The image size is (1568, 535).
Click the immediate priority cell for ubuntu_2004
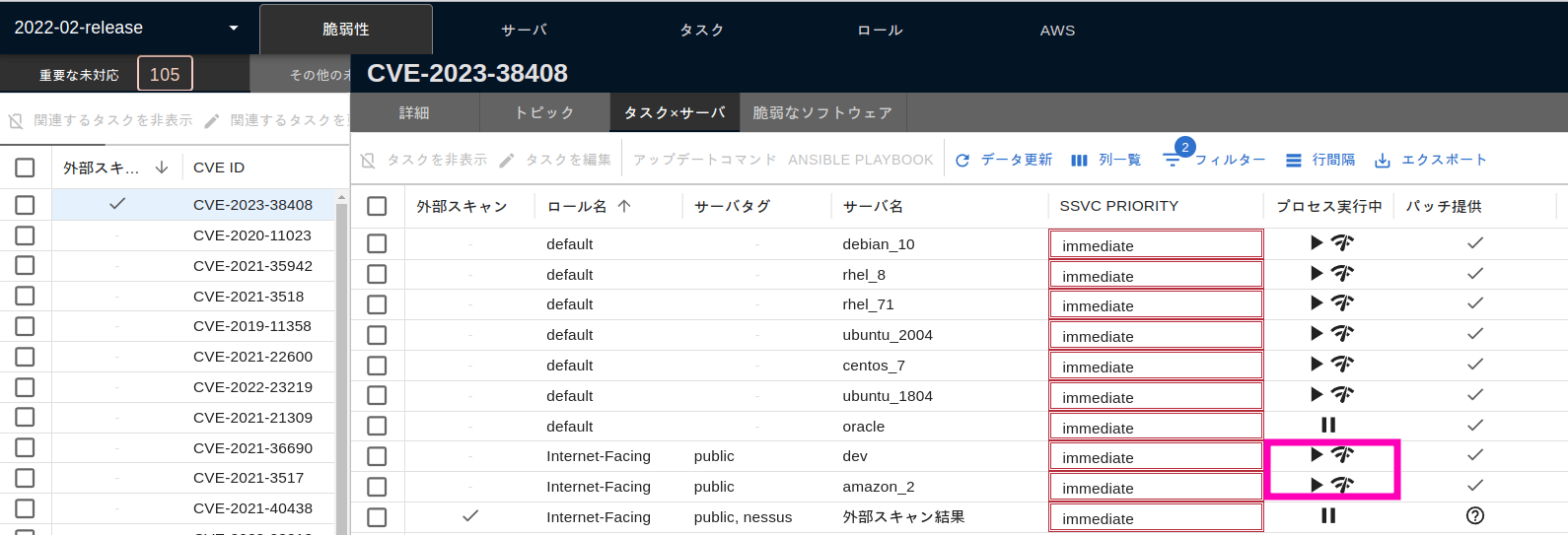click(1155, 336)
